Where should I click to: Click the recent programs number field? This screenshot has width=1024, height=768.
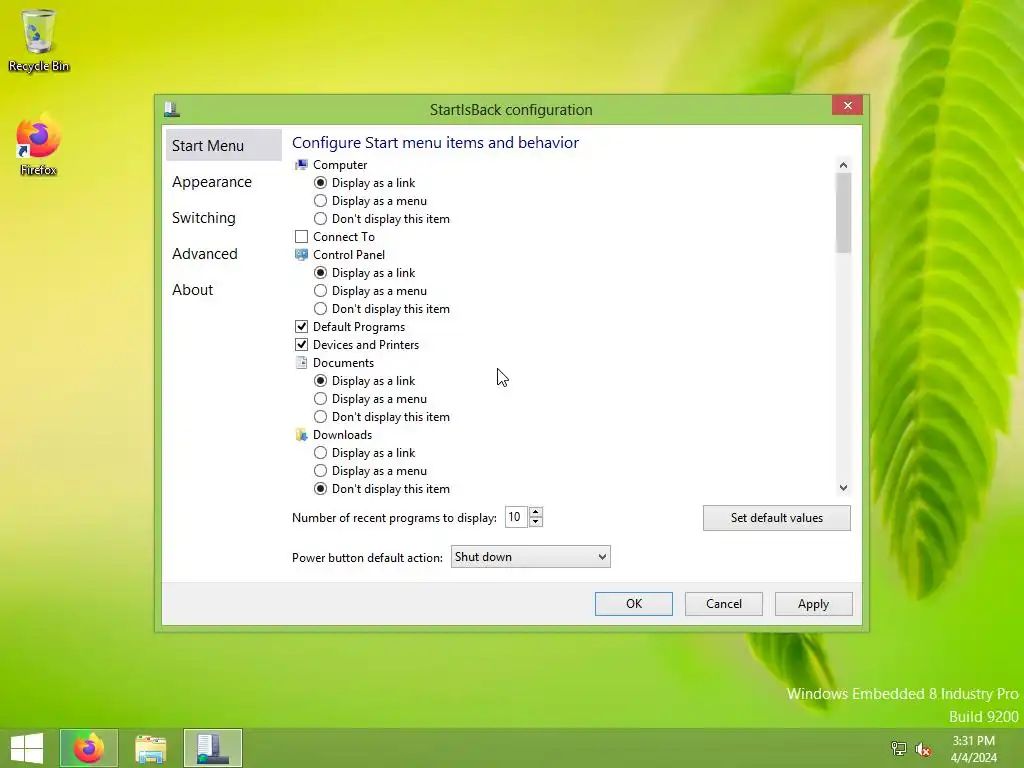tap(516, 517)
